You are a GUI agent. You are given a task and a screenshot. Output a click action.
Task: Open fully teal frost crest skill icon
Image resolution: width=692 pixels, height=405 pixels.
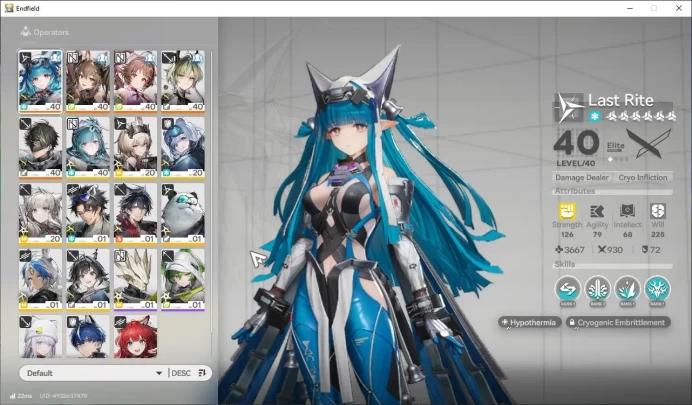[657, 289]
